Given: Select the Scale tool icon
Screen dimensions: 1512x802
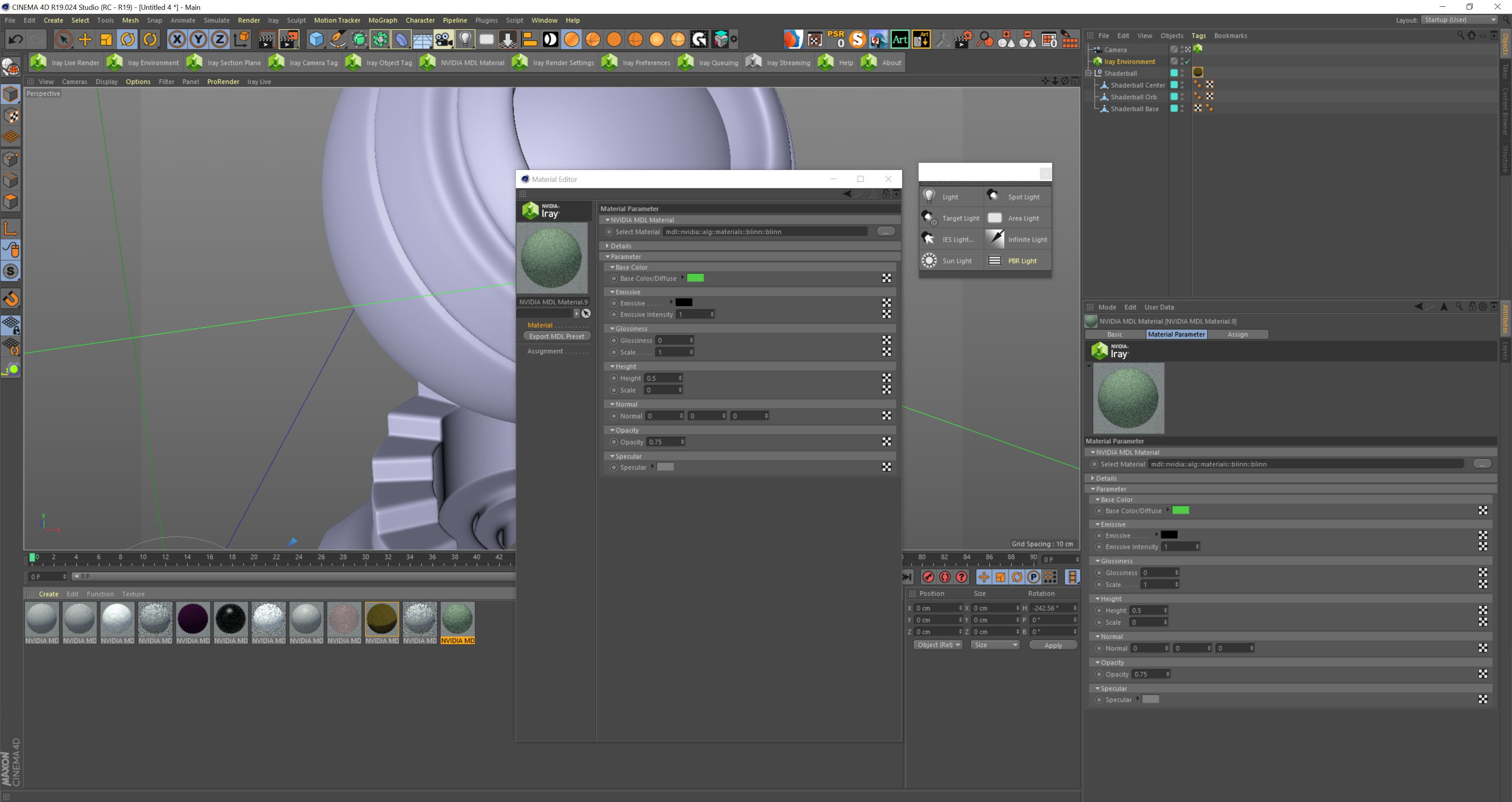Looking at the screenshot, I should click(x=106, y=39).
